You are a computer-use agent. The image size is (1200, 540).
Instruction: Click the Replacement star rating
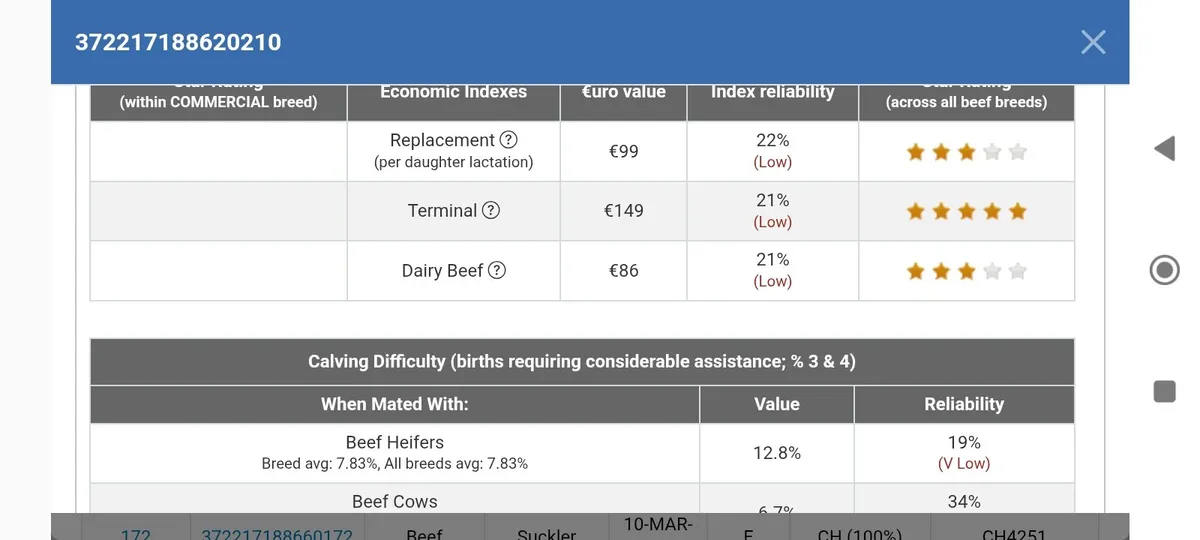966,152
